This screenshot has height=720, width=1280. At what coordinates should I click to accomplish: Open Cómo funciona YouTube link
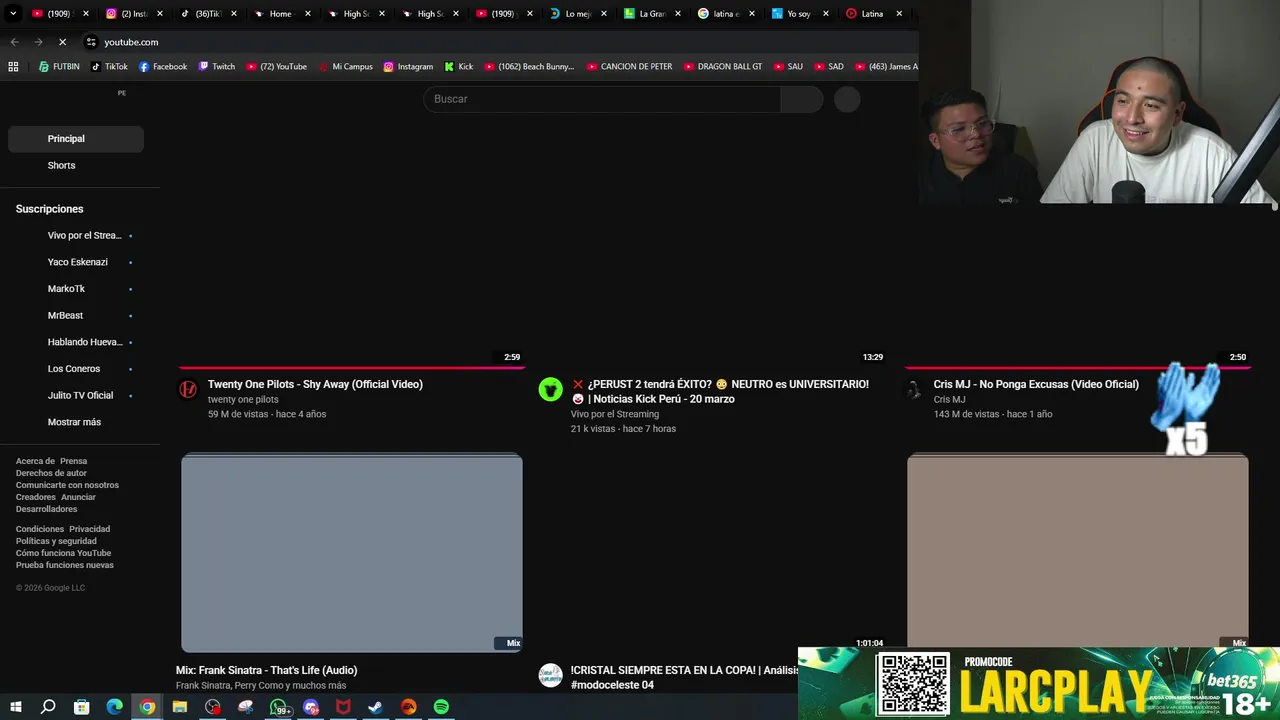[x=63, y=553]
